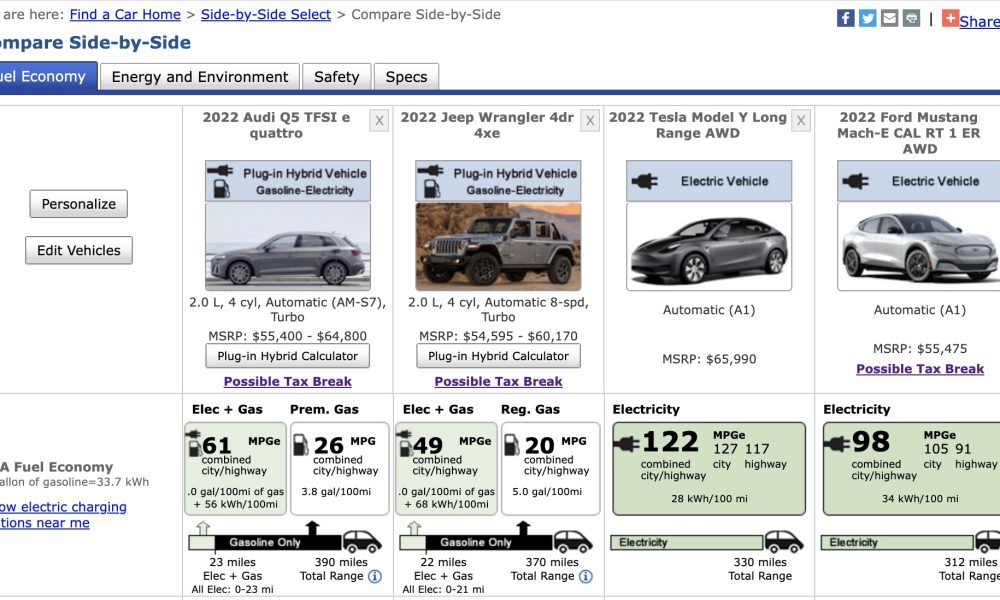Open the info icon beside Audi's 390 miles range
Image resolution: width=1000 pixels, height=600 pixels.
[x=375, y=576]
